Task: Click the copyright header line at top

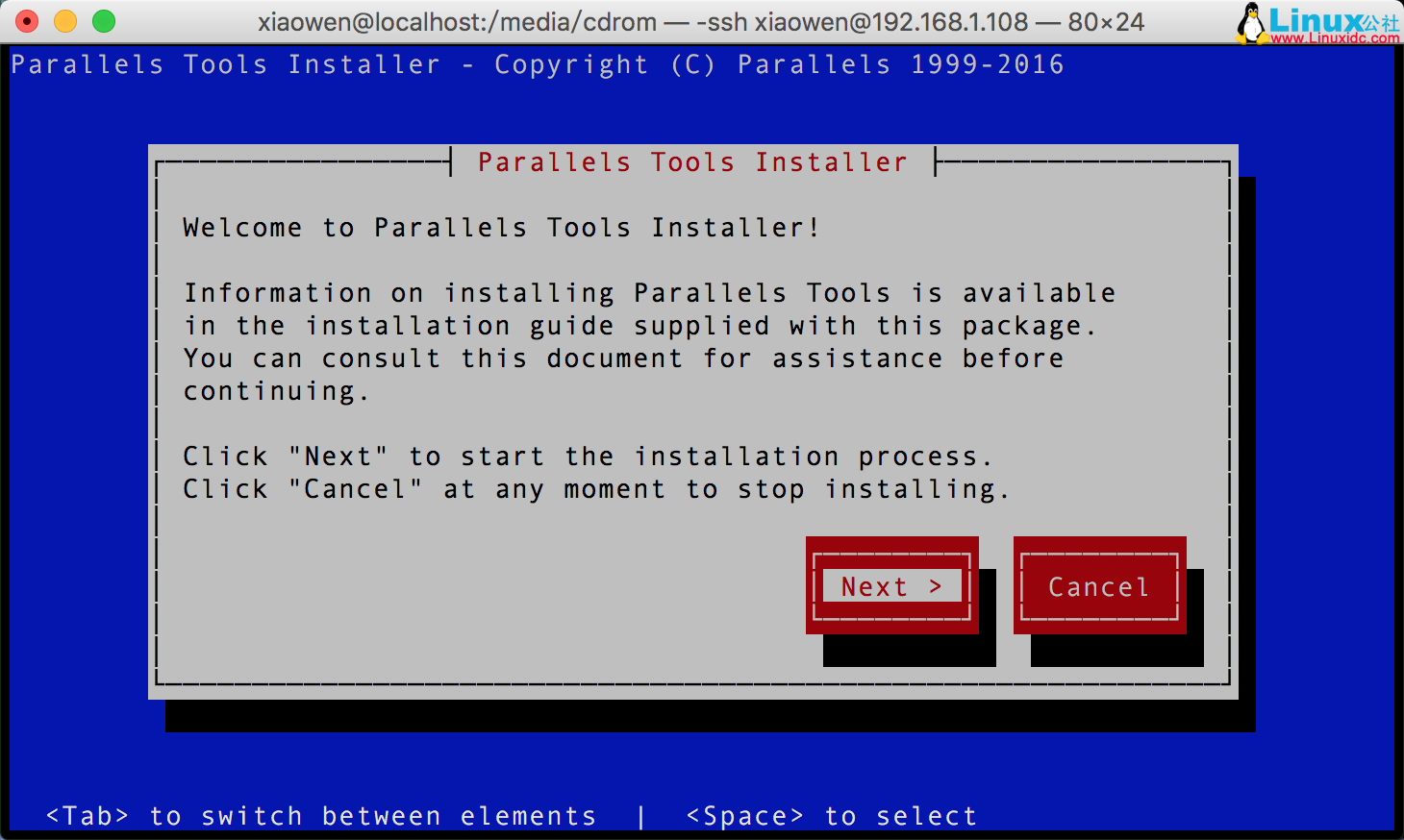Action: click(x=538, y=64)
